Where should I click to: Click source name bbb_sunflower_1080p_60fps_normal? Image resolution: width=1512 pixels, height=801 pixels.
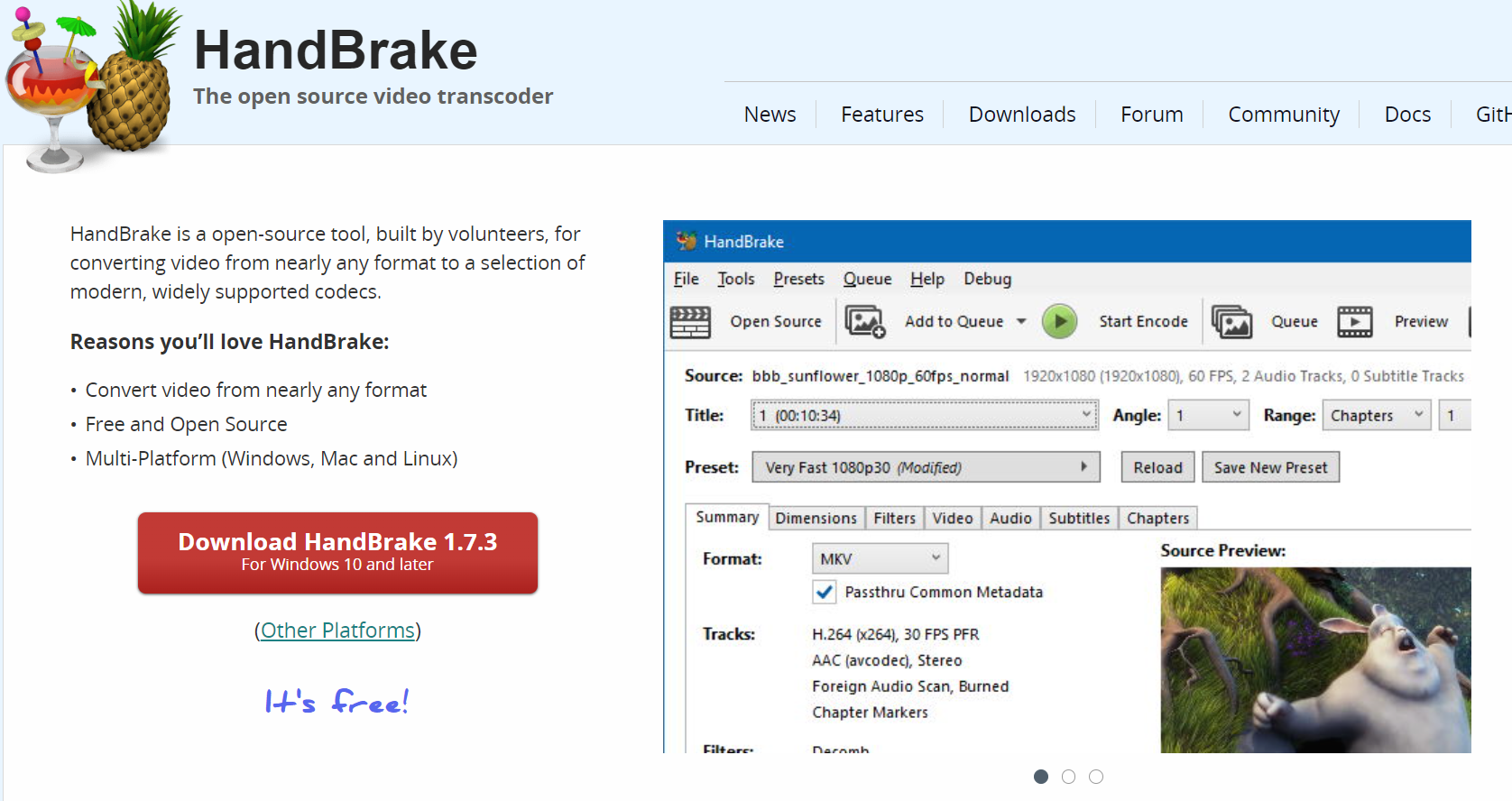(880, 376)
